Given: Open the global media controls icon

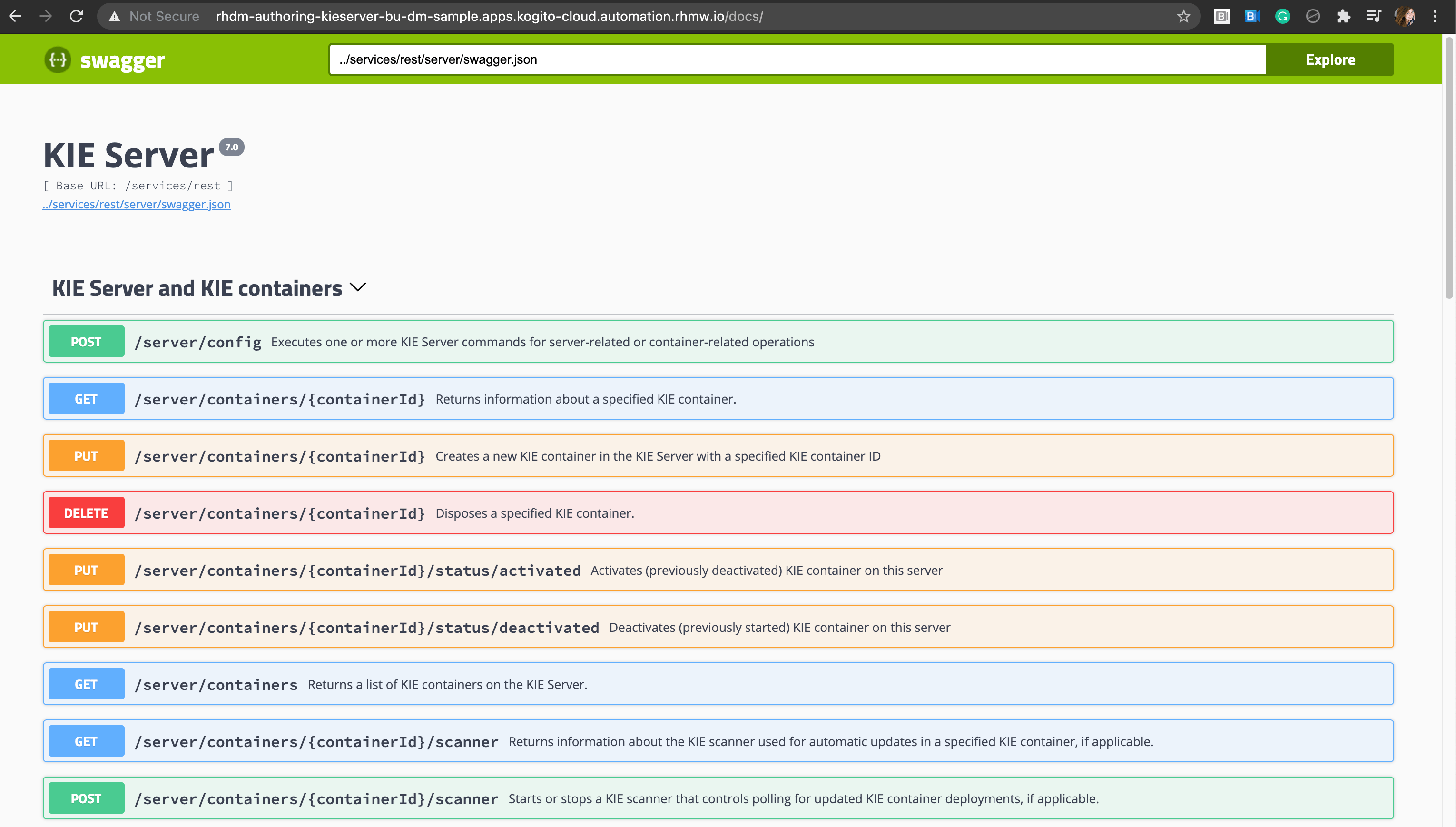Looking at the screenshot, I should (1374, 16).
